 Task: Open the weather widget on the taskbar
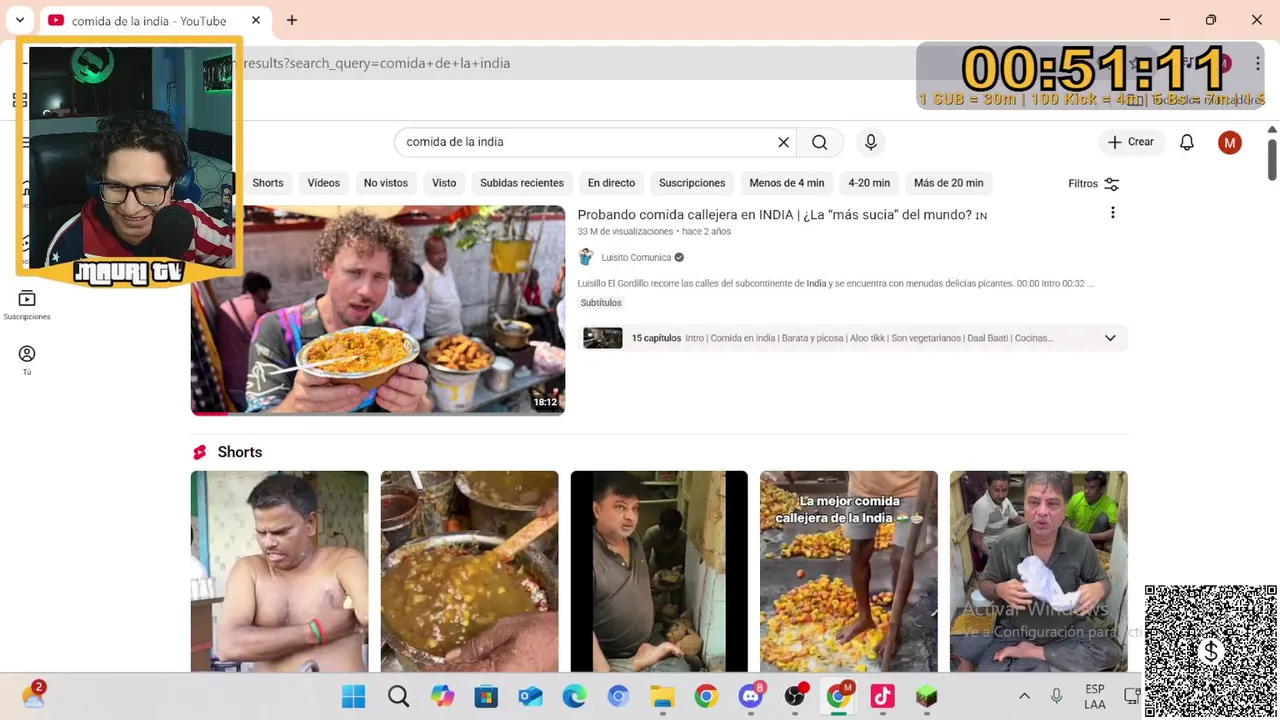pos(33,696)
